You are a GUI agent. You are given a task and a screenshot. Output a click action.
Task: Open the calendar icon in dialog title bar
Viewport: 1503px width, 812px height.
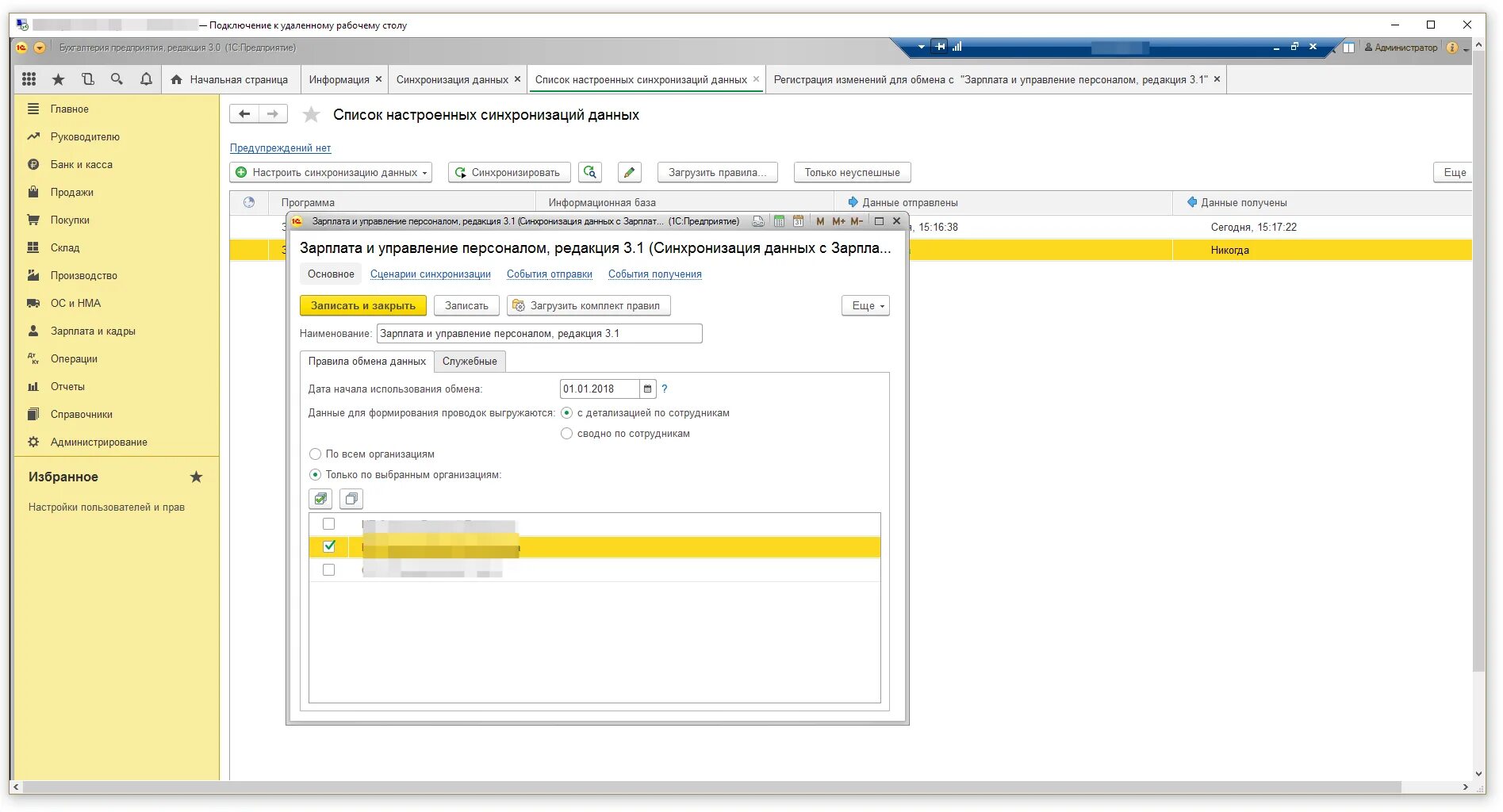point(798,221)
